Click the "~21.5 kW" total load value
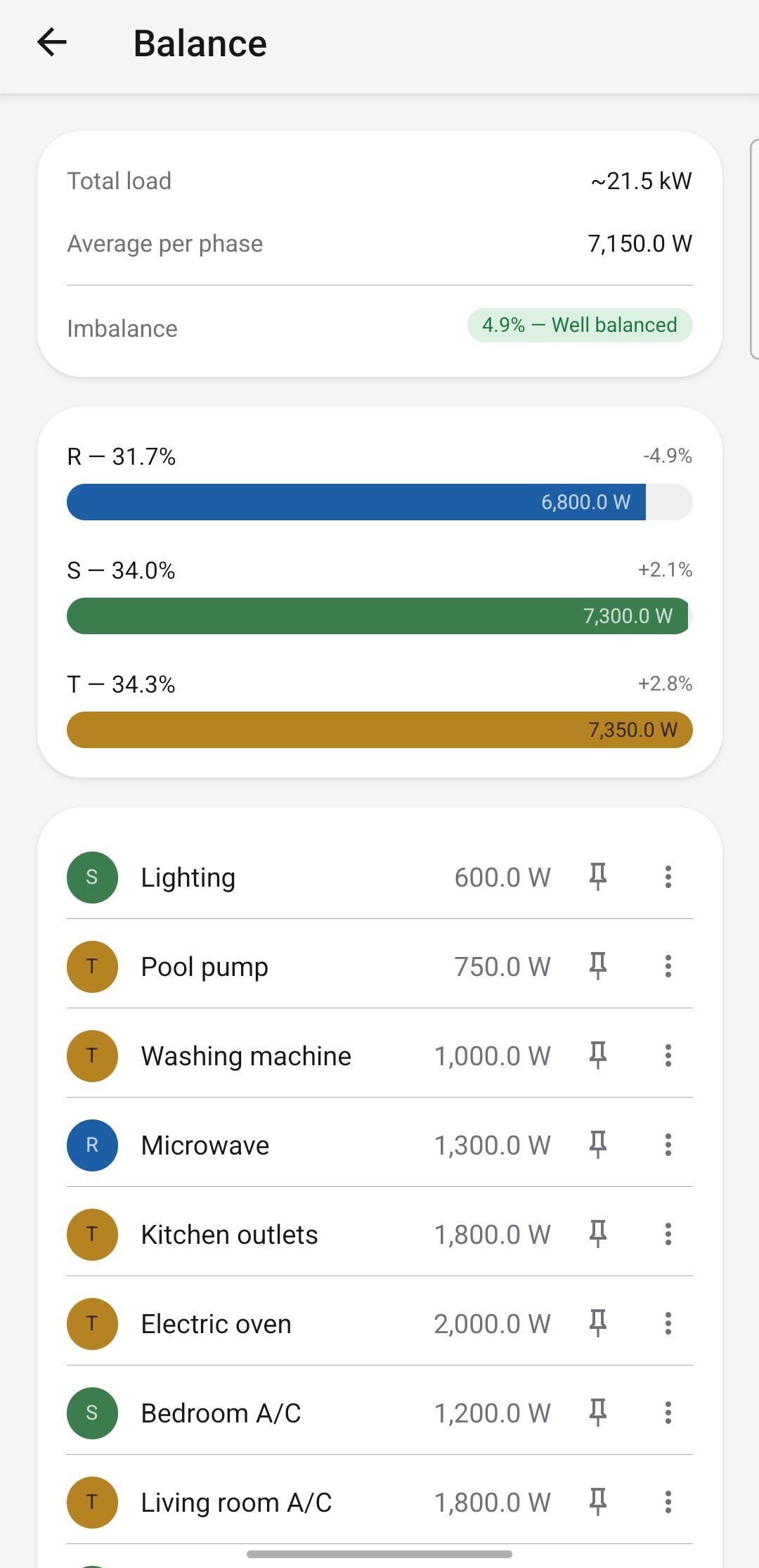The height and width of the screenshot is (1568, 759). (641, 181)
